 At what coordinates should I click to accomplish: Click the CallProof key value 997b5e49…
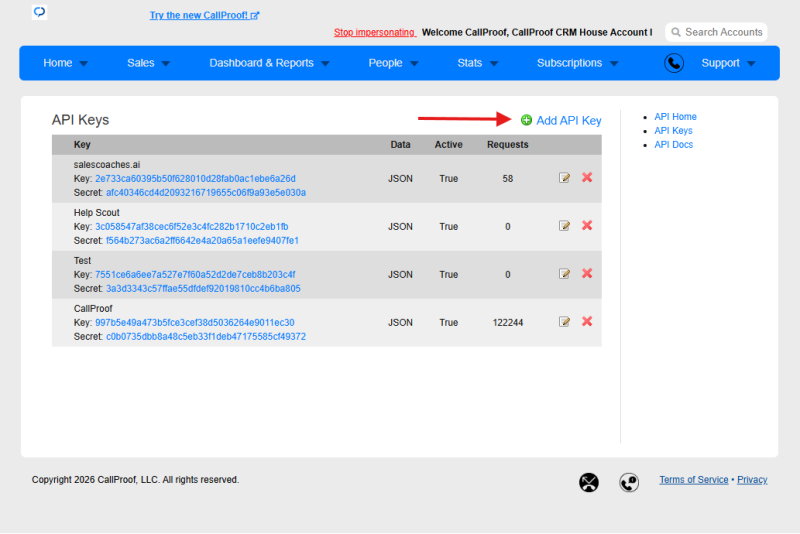[x=194, y=322]
